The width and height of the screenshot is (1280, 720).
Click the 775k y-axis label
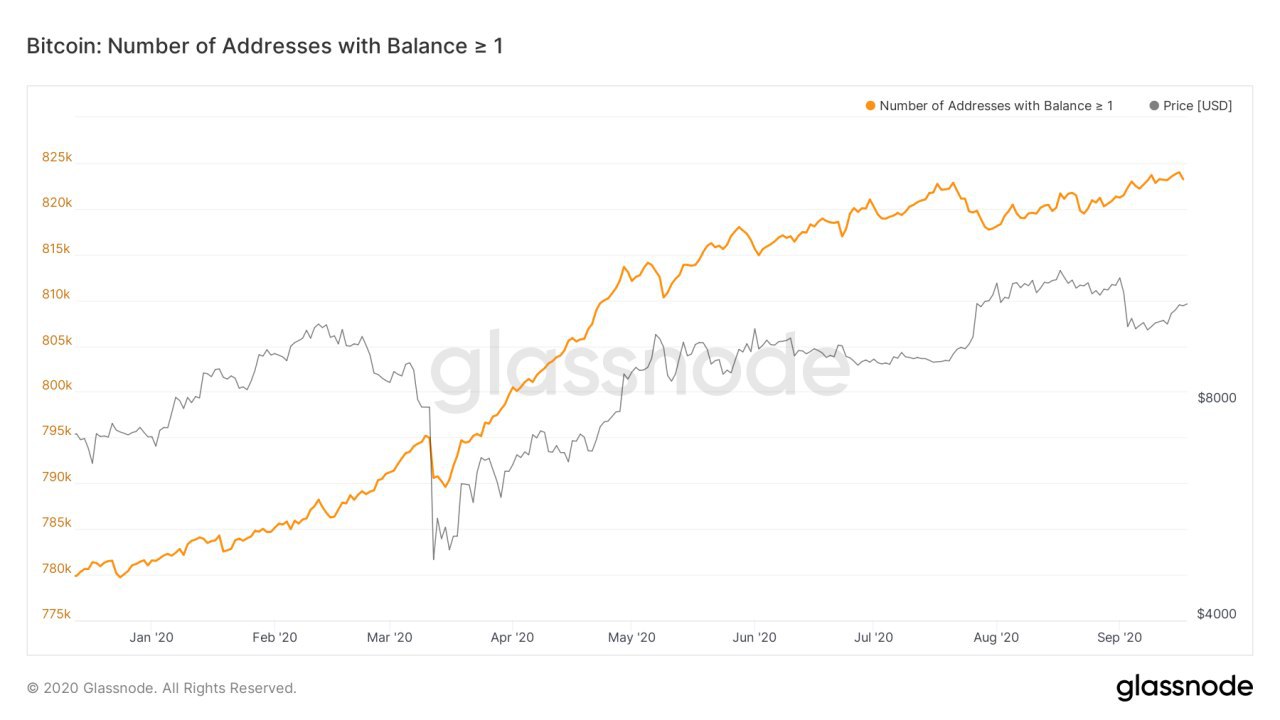pyautogui.click(x=57, y=614)
